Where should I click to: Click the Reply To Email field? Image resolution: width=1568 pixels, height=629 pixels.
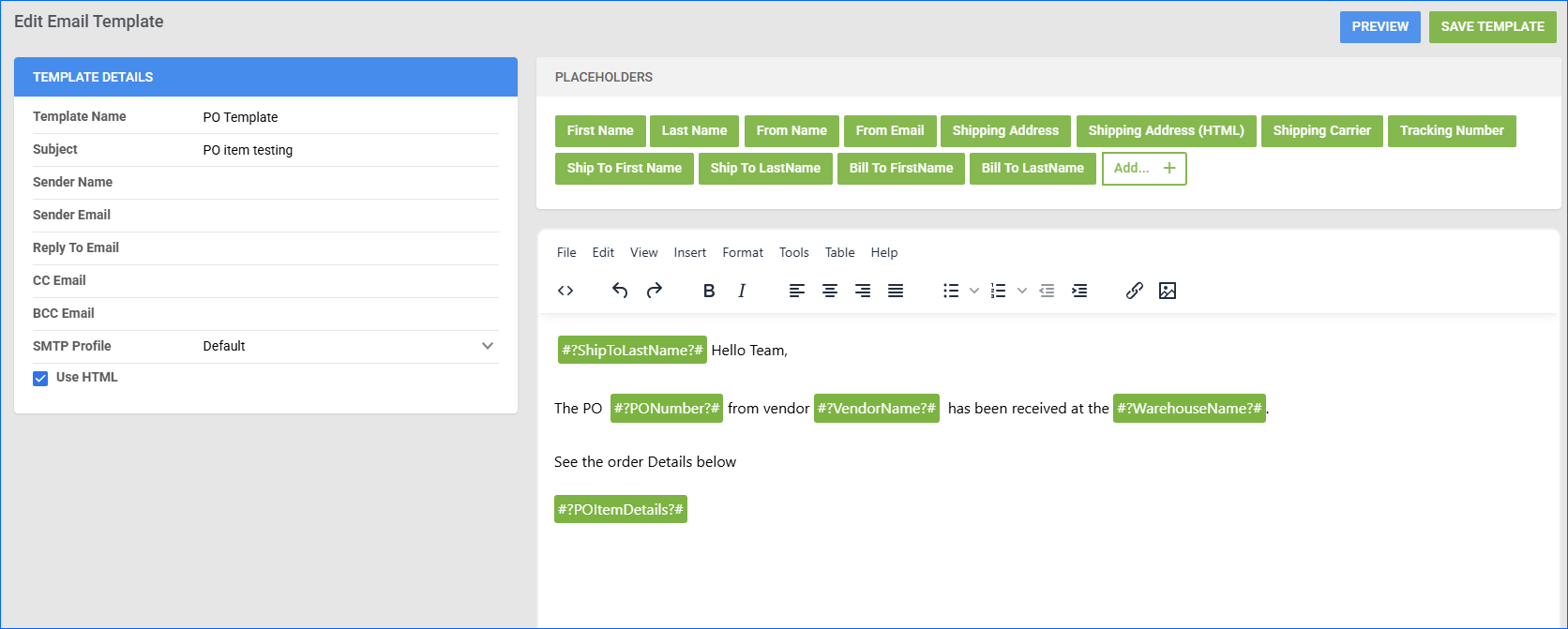click(x=351, y=248)
